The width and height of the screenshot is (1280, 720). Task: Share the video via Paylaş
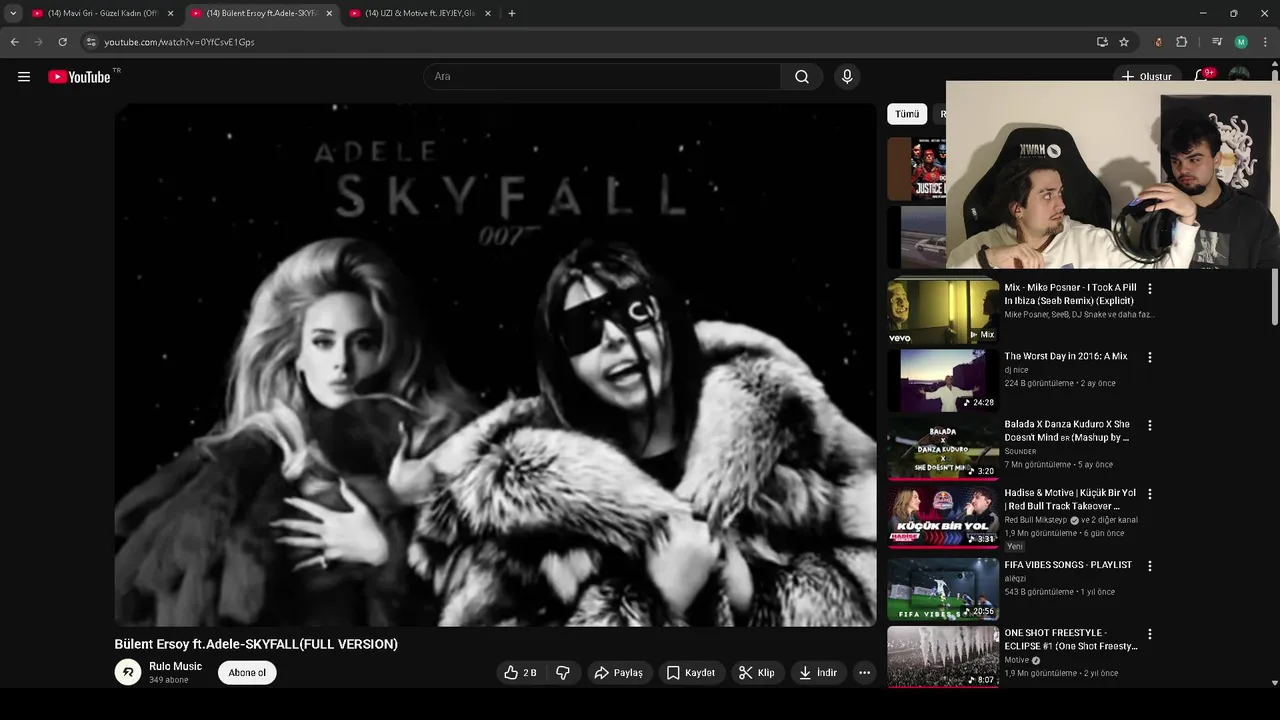tap(618, 673)
